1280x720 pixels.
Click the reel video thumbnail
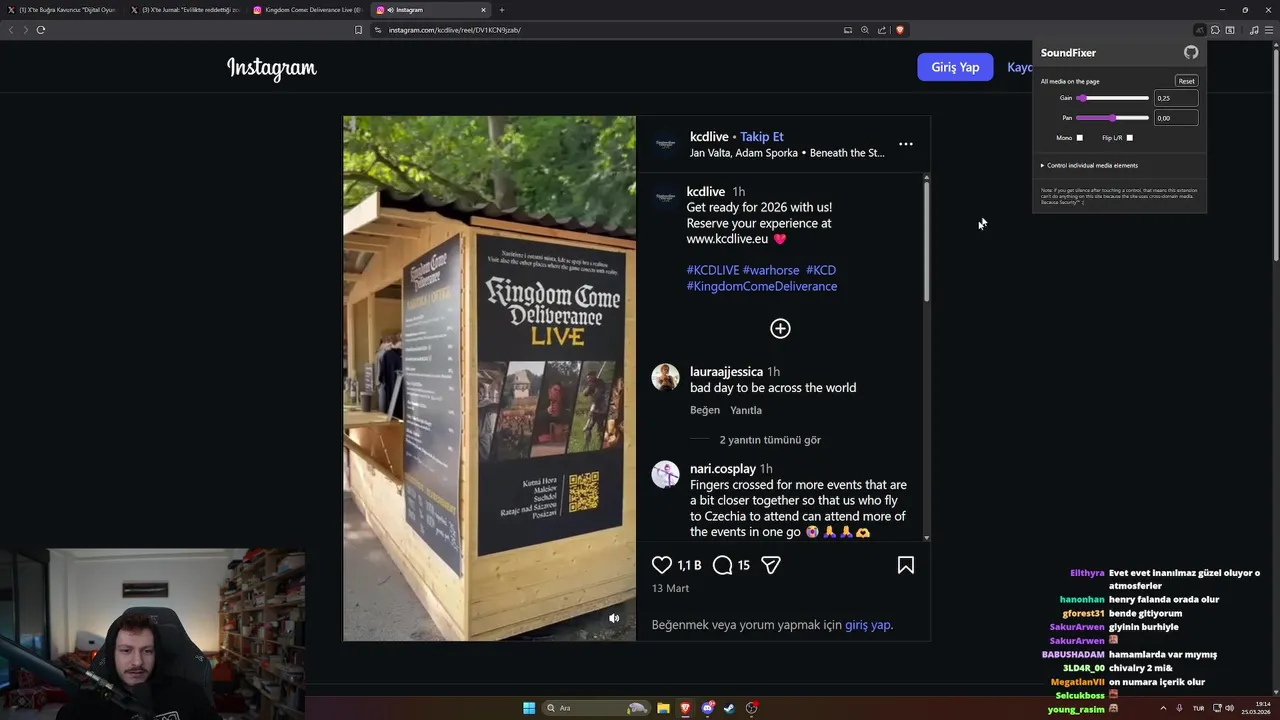pyautogui.click(x=489, y=378)
